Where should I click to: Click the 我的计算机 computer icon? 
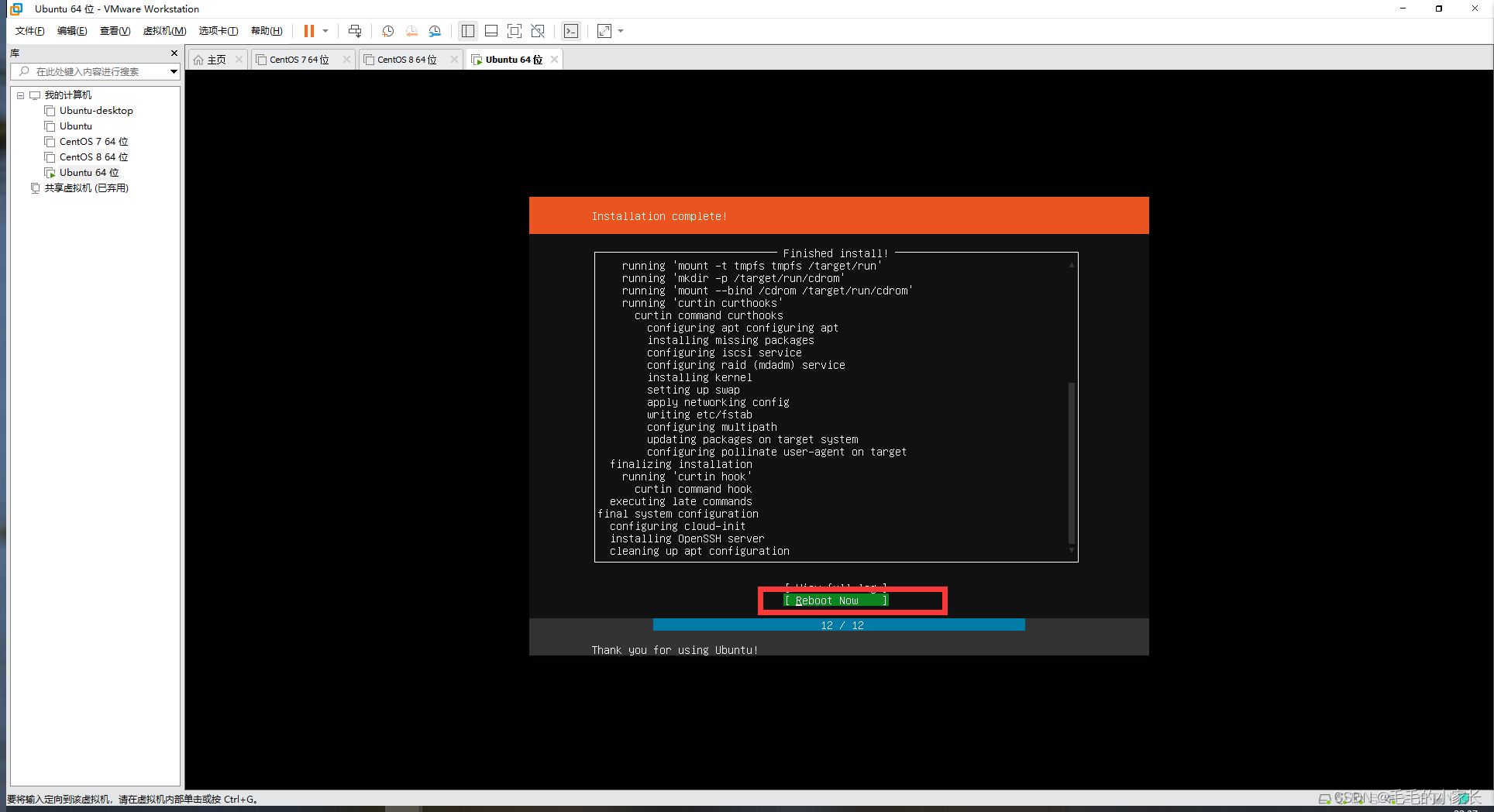coord(35,95)
